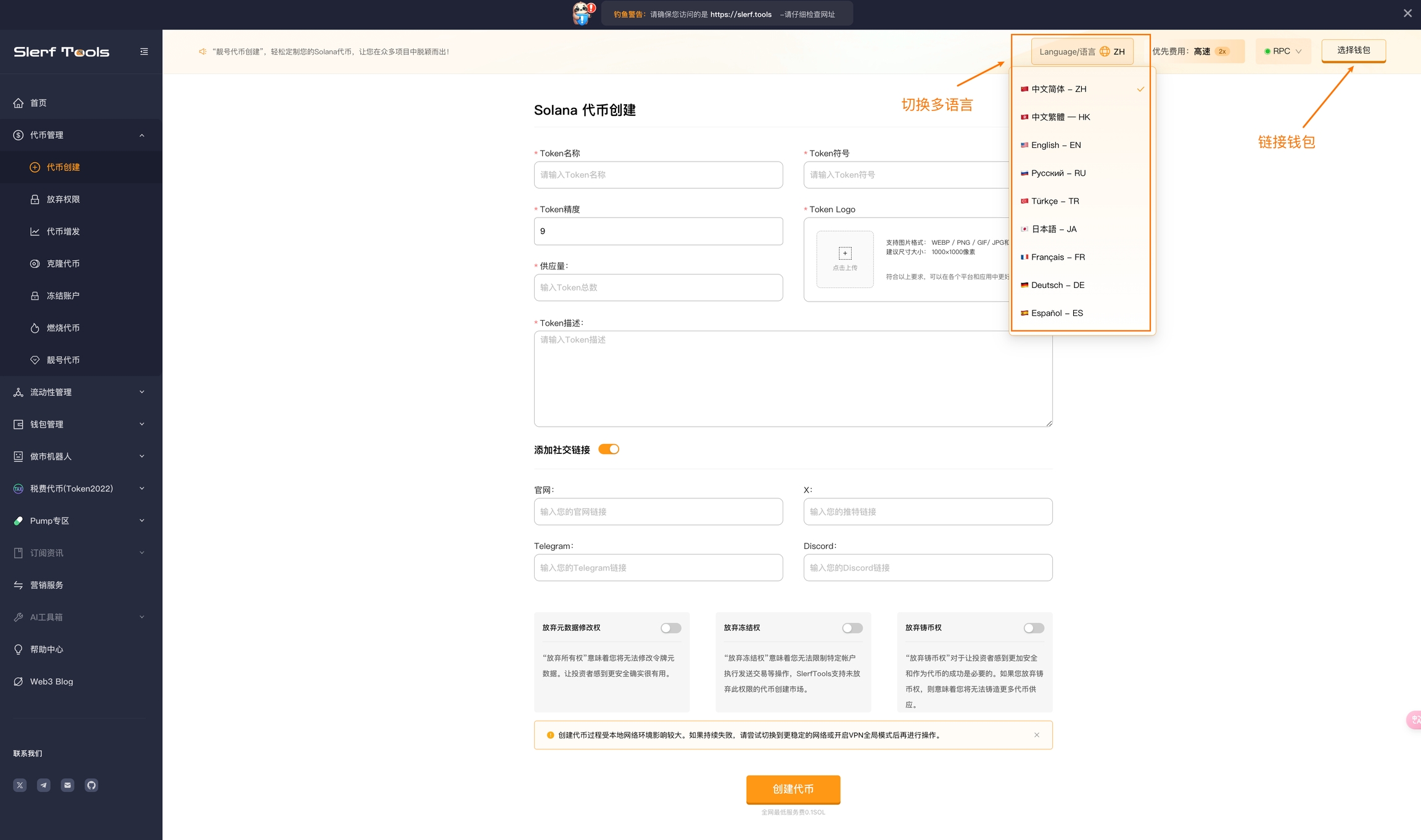The image size is (1421, 840).
Task: Open the GitHub contact icon
Action: point(91,785)
